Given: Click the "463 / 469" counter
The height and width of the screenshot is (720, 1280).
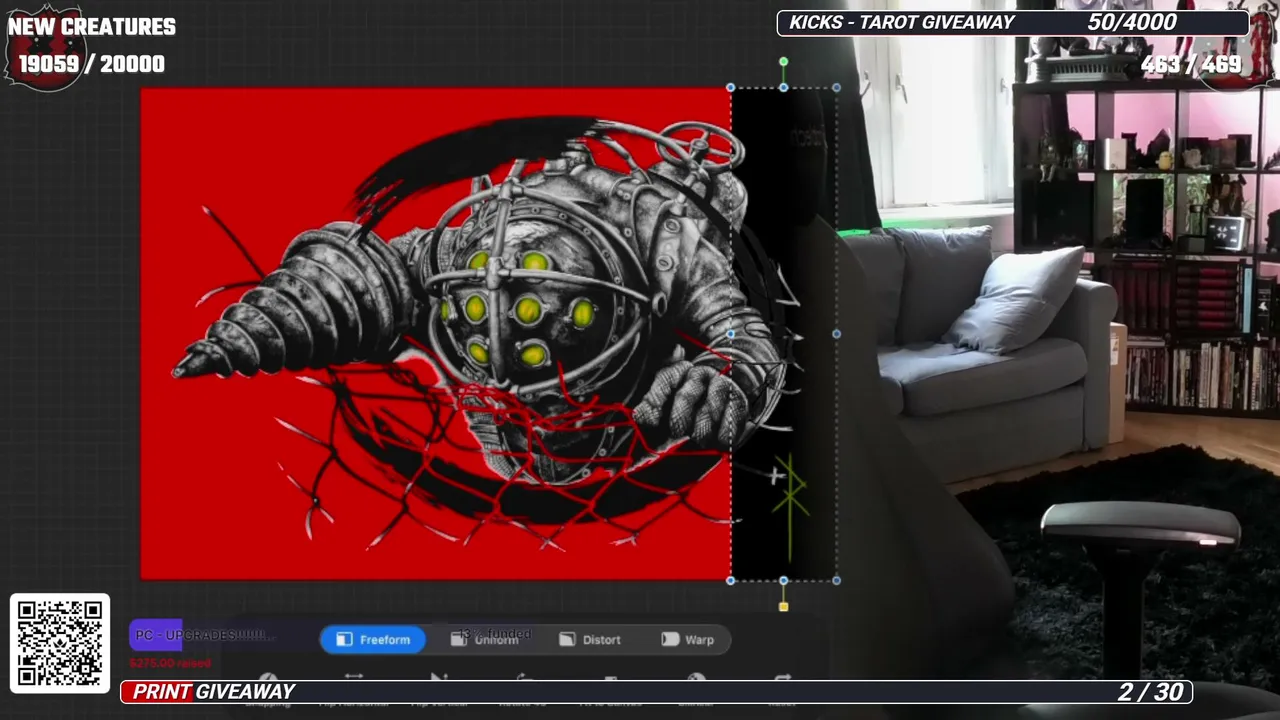Looking at the screenshot, I should 1191,64.
